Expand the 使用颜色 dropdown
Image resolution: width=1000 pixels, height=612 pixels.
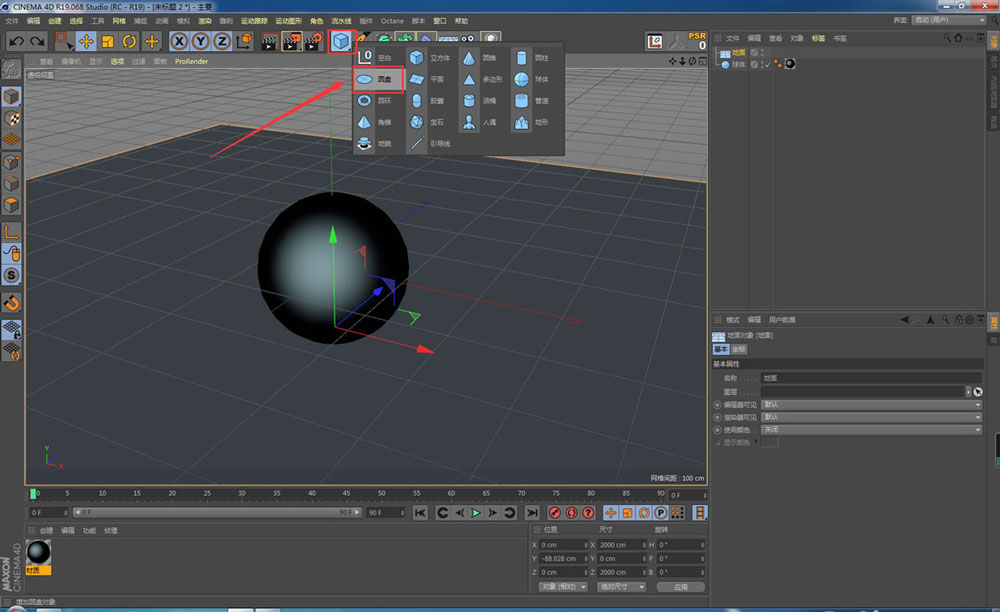tap(871, 429)
